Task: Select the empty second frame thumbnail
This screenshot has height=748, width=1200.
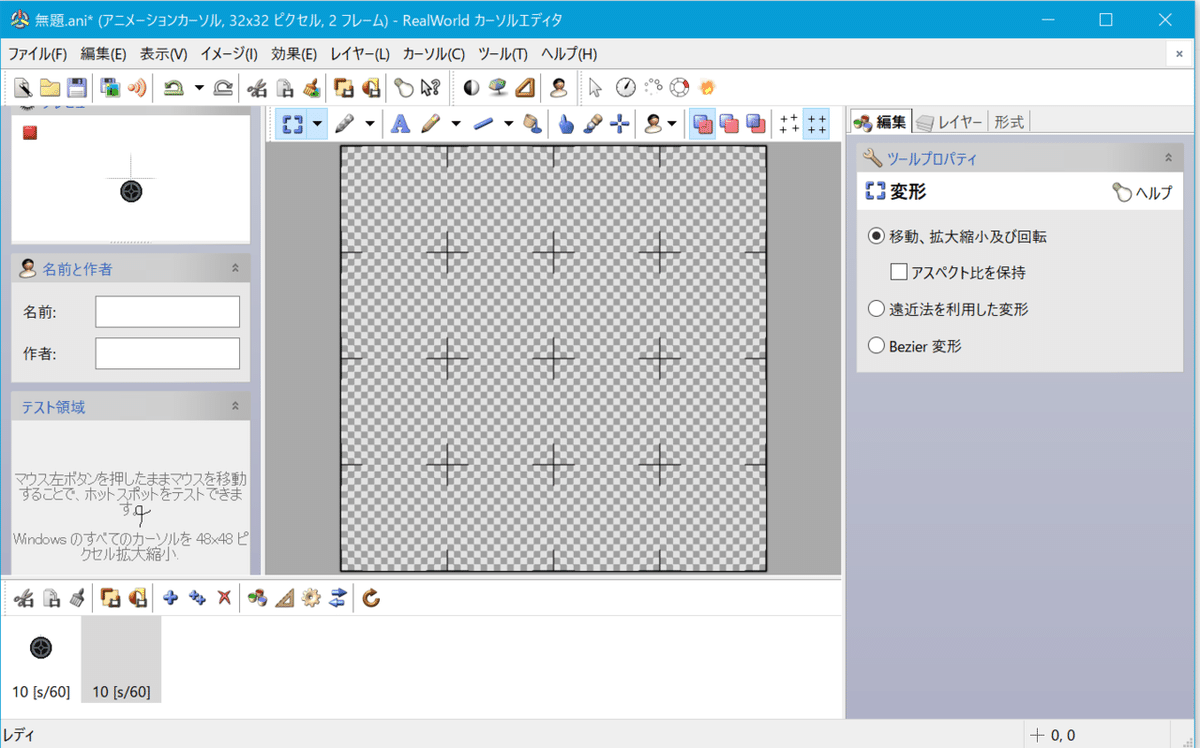Action: click(121, 659)
